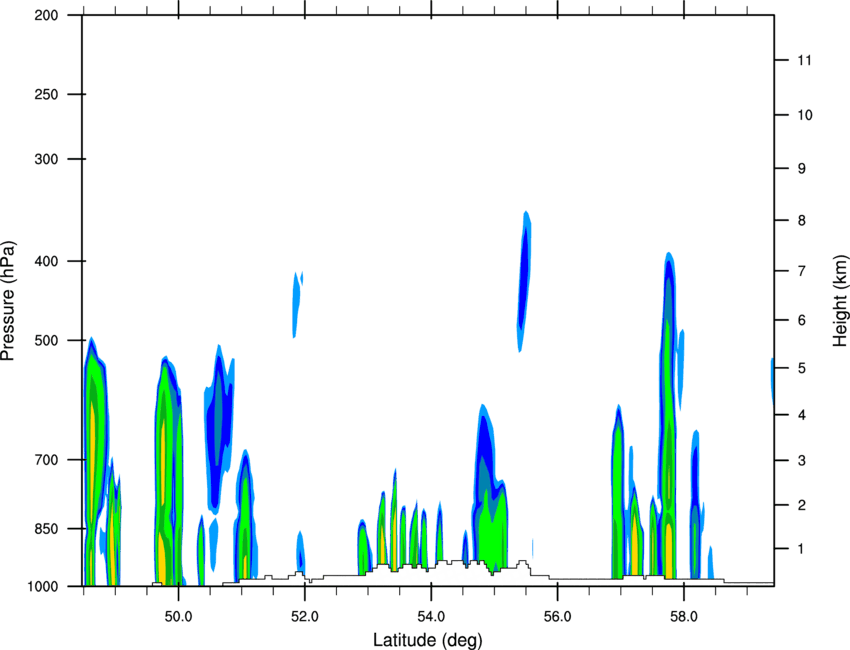Click the 'Height (km)' axis title
The height and width of the screenshot is (650, 850).
click(x=840, y=301)
